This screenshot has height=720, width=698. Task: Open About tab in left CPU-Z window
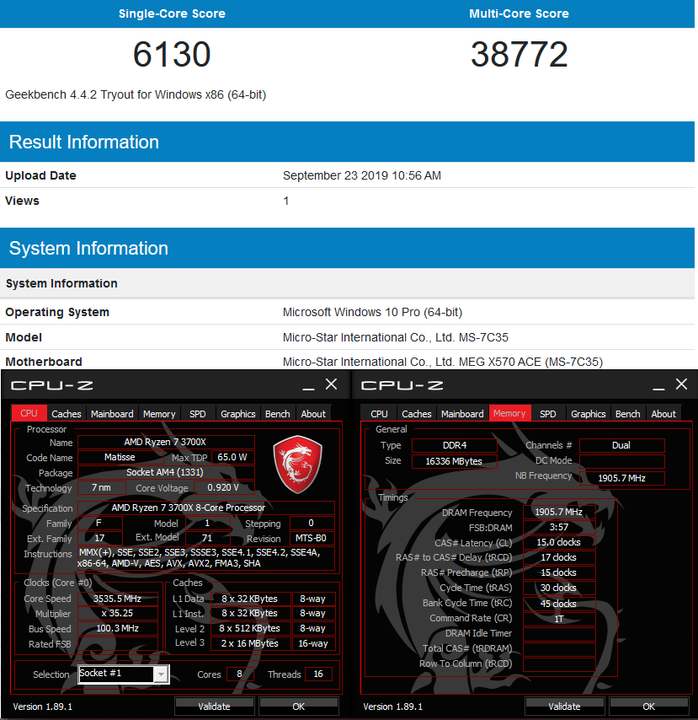click(x=313, y=413)
